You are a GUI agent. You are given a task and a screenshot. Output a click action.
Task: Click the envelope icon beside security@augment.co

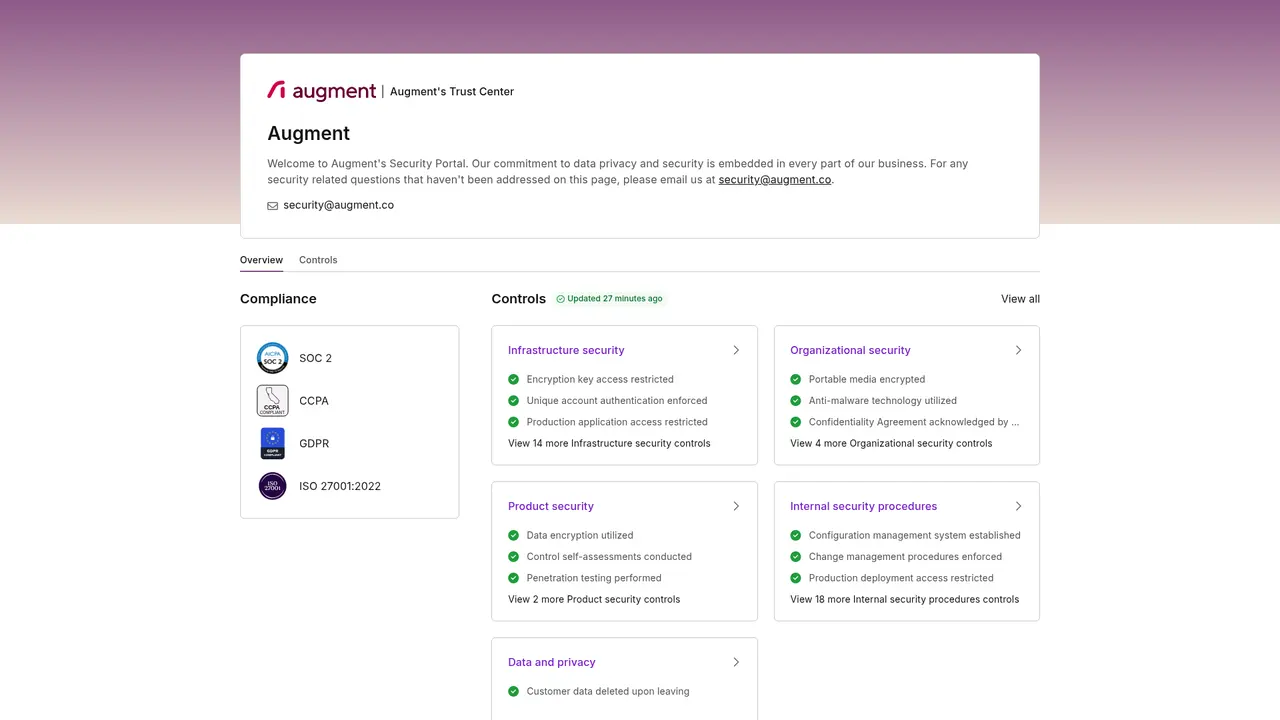(273, 205)
